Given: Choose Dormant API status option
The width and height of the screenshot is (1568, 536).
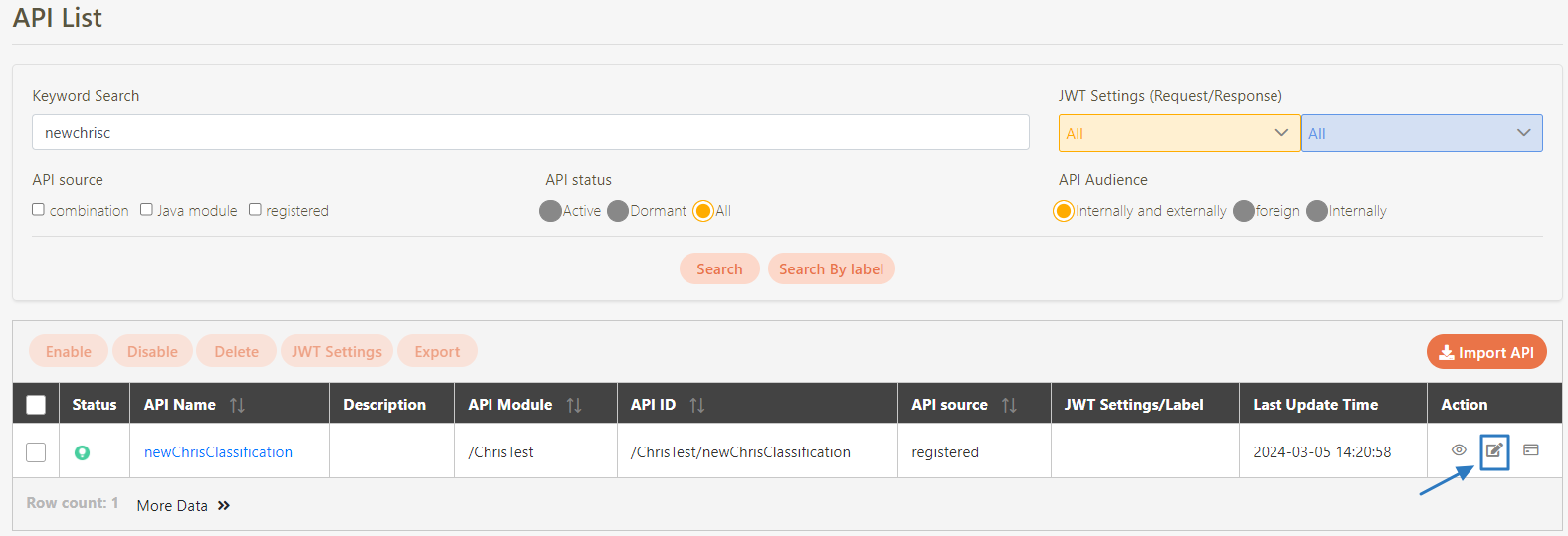Looking at the screenshot, I should click(x=617, y=211).
